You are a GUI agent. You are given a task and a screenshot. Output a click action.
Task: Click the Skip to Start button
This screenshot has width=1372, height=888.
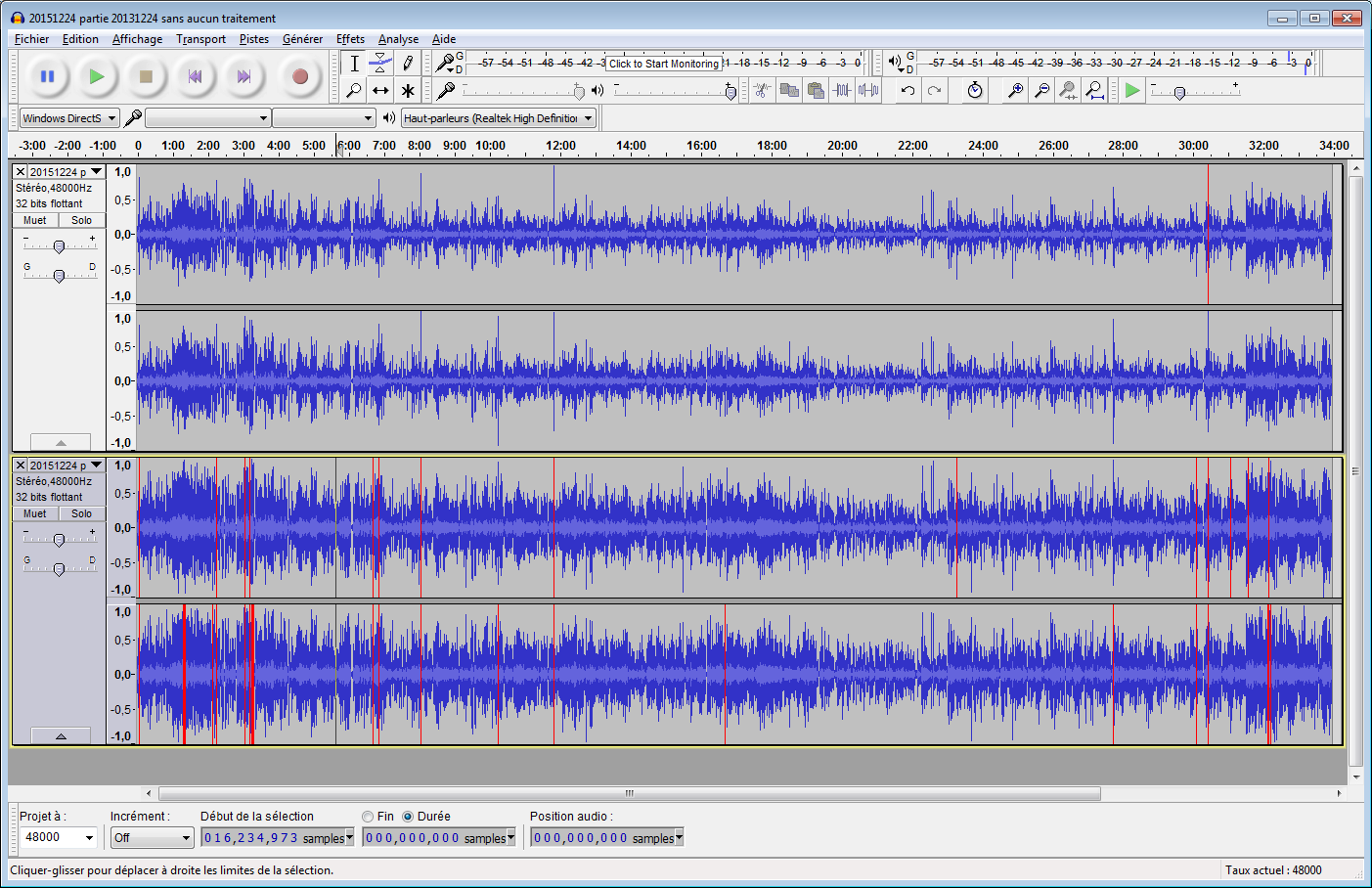196,76
